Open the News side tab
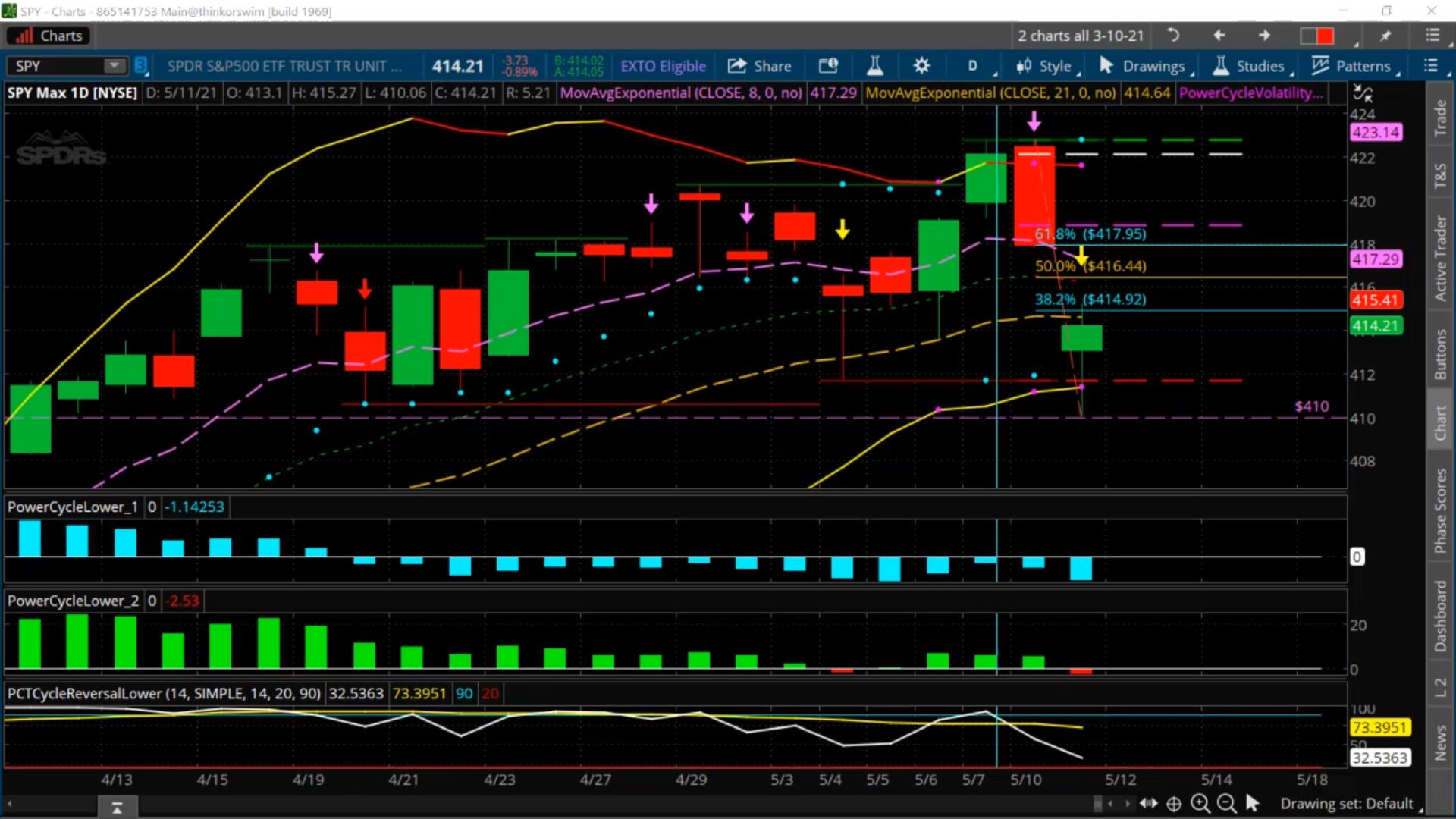This screenshot has height=819, width=1456. (x=1440, y=742)
